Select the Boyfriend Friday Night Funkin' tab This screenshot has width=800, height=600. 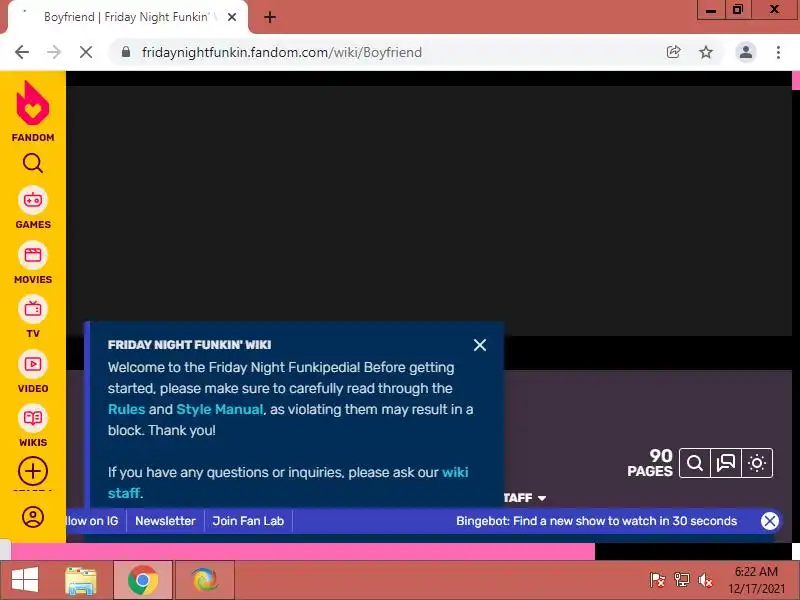coord(128,17)
